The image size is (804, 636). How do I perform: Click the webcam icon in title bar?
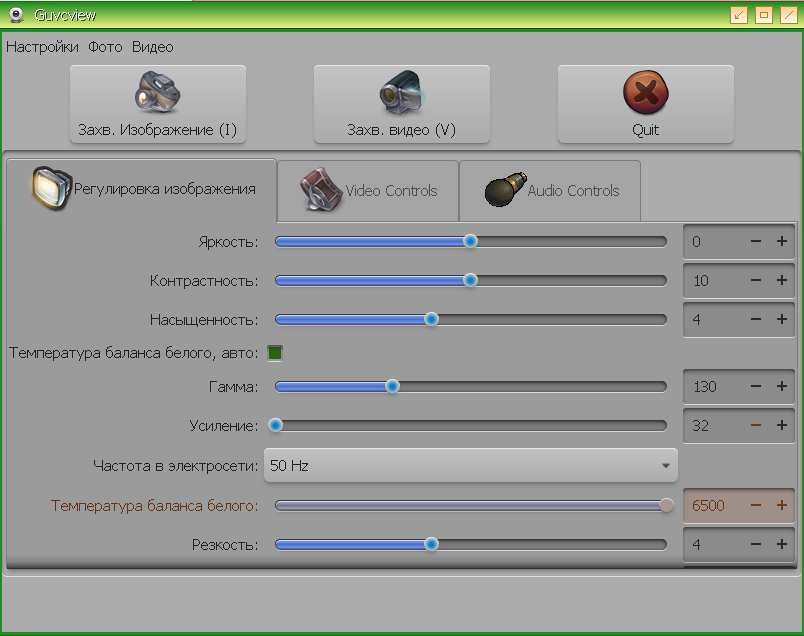pyautogui.click(x=16, y=15)
